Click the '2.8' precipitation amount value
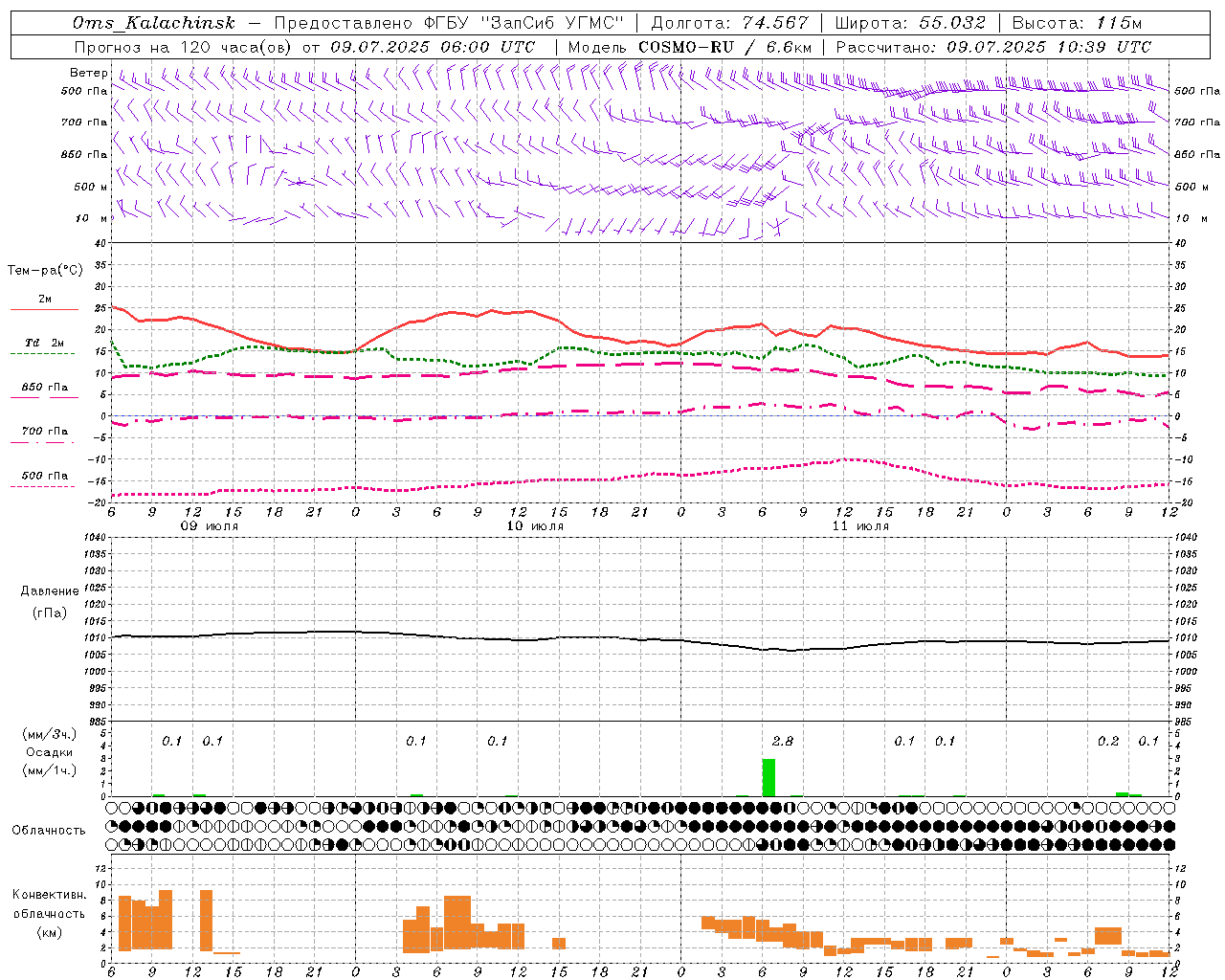 pyautogui.click(x=782, y=741)
